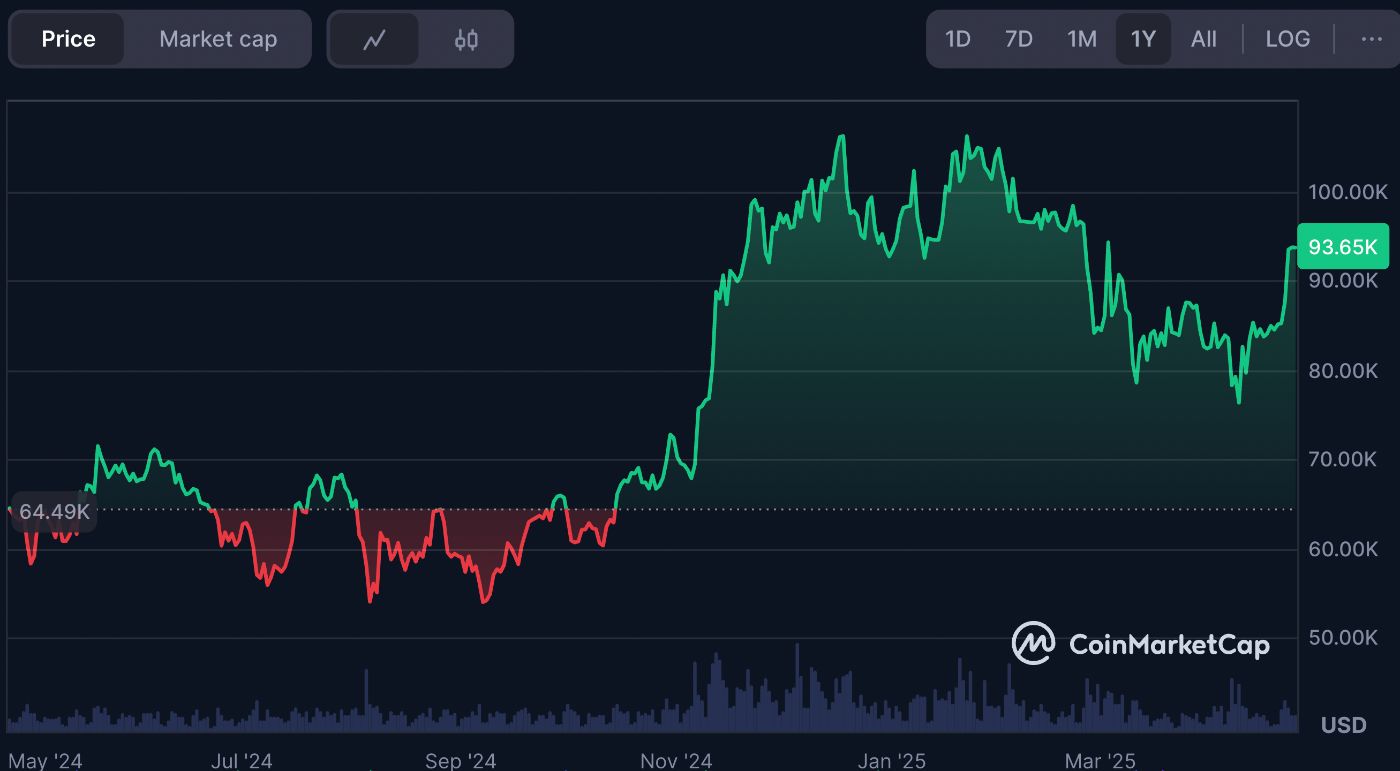The height and width of the screenshot is (771, 1400).
Task: Switch to the Market cap tab
Action: (217, 39)
